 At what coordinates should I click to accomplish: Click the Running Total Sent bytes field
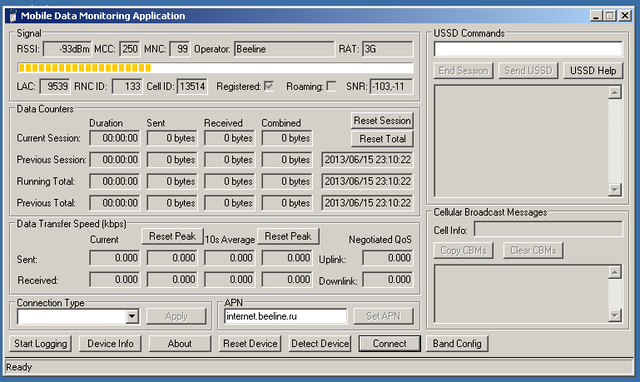(172, 181)
